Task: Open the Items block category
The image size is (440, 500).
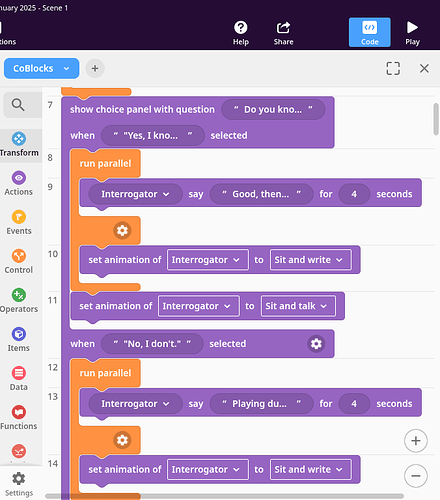Action: click(19, 340)
